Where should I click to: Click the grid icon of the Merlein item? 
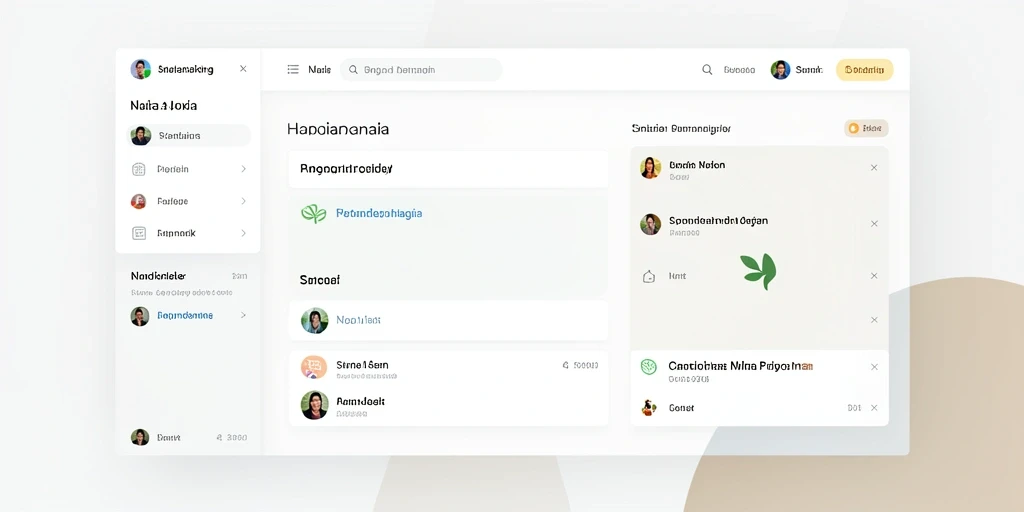pos(138,169)
